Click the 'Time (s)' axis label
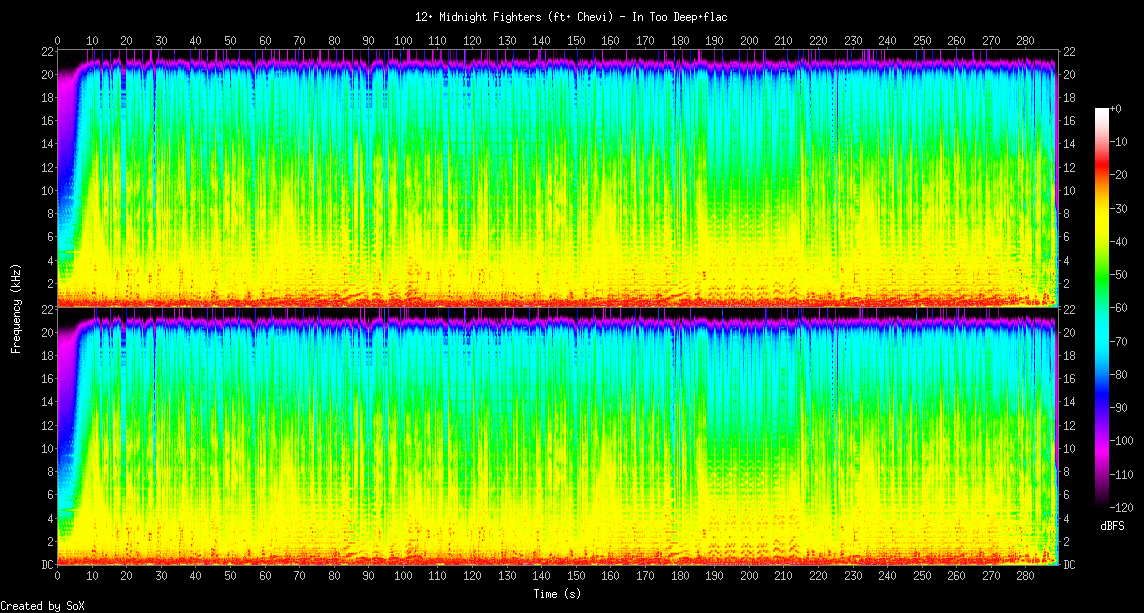The height and width of the screenshot is (613, 1144). pyautogui.click(x=557, y=594)
